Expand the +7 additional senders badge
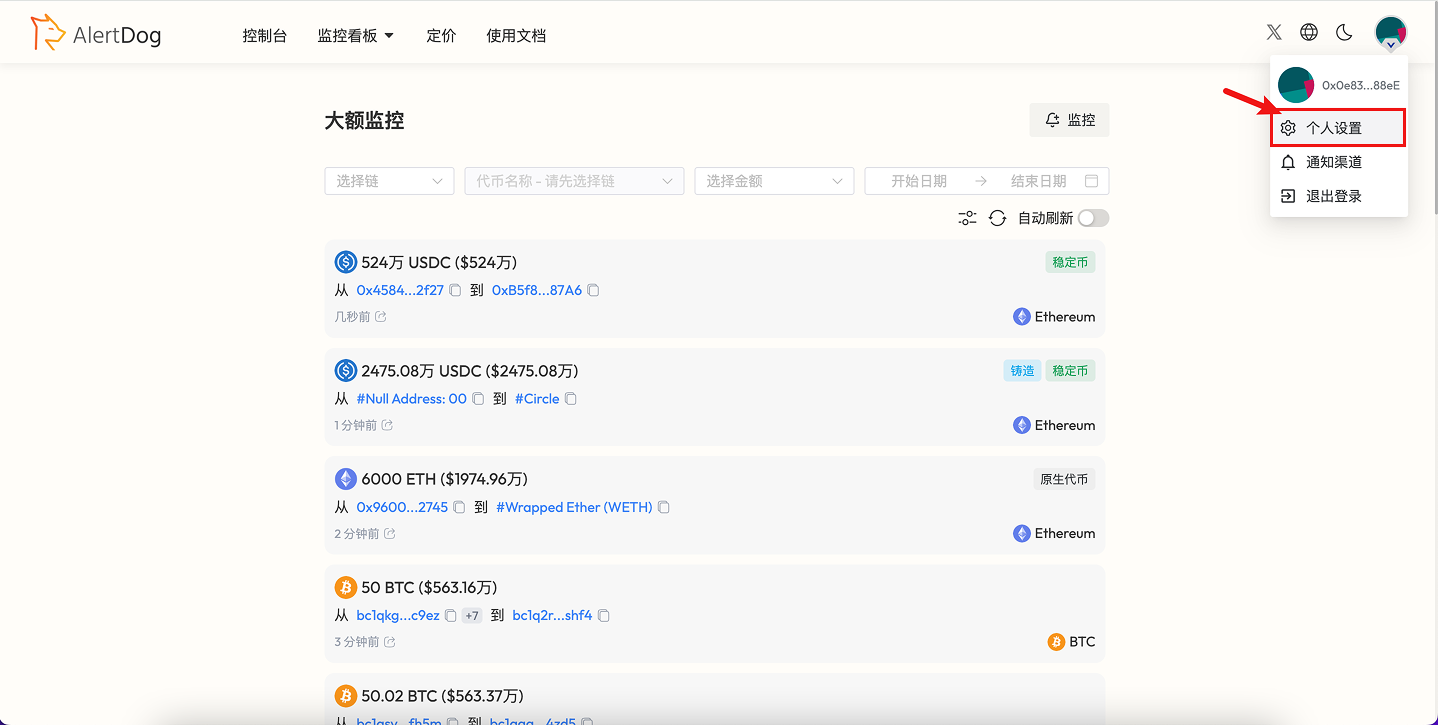Viewport: 1438px width, 725px height. (471, 615)
